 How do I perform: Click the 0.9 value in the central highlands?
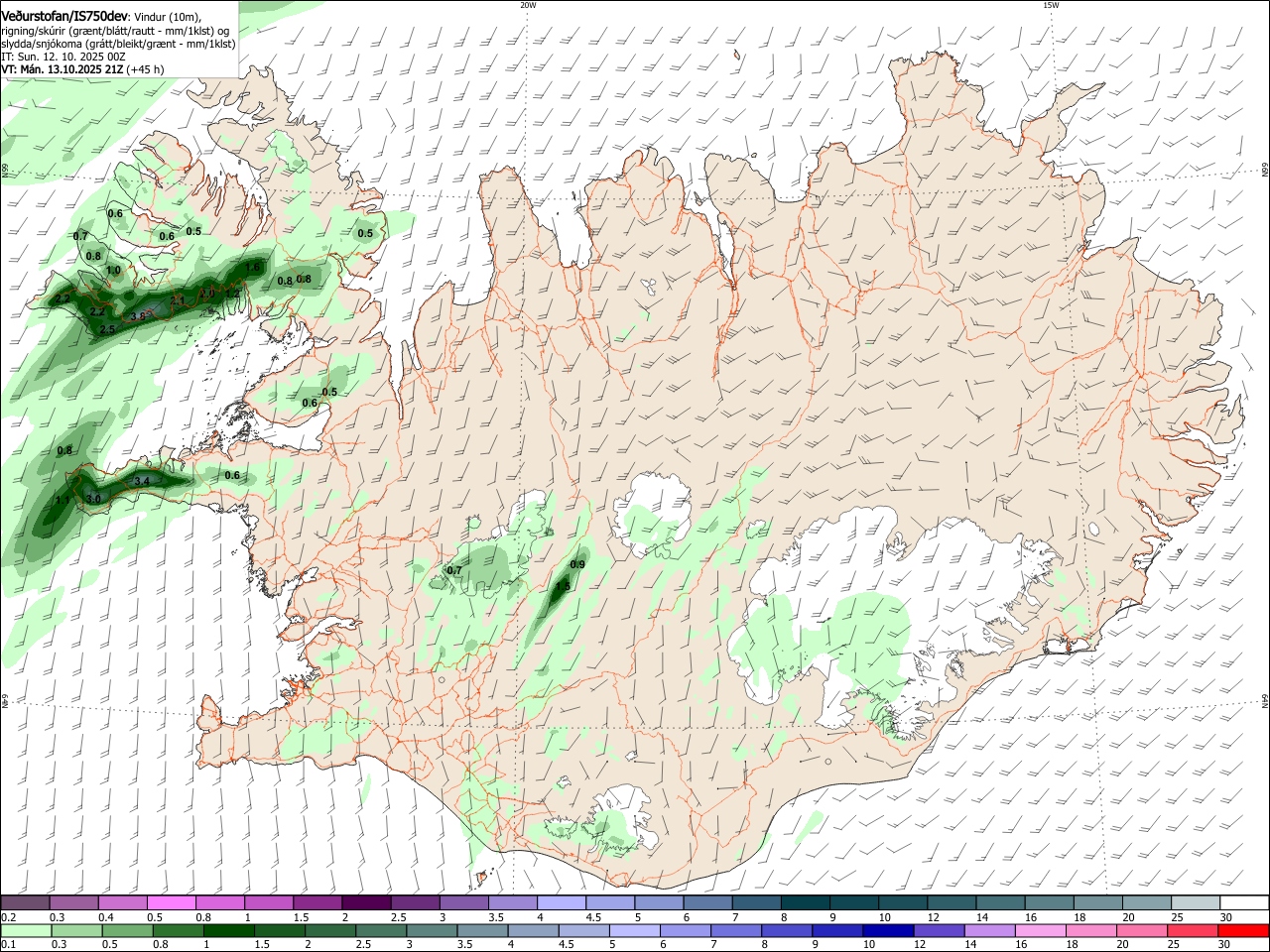pyautogui.click(x=578, y=564)
